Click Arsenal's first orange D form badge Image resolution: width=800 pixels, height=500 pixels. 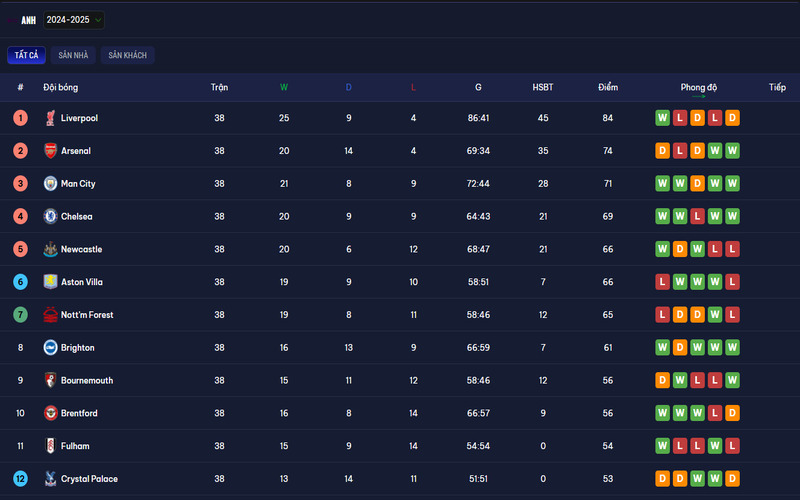pyautogui.click(x=662, y=151)
